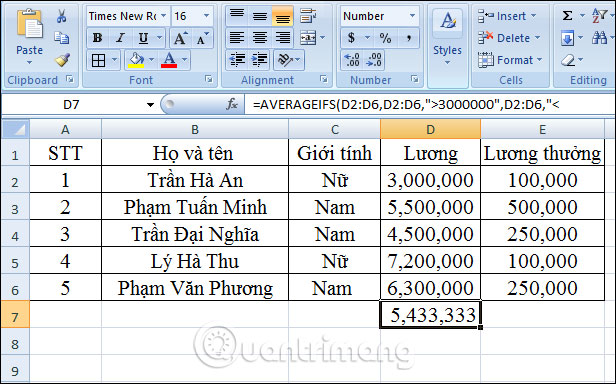Align text left
Image resolution: width=616 pixels, height=384 pixels.
coord(237,38)
